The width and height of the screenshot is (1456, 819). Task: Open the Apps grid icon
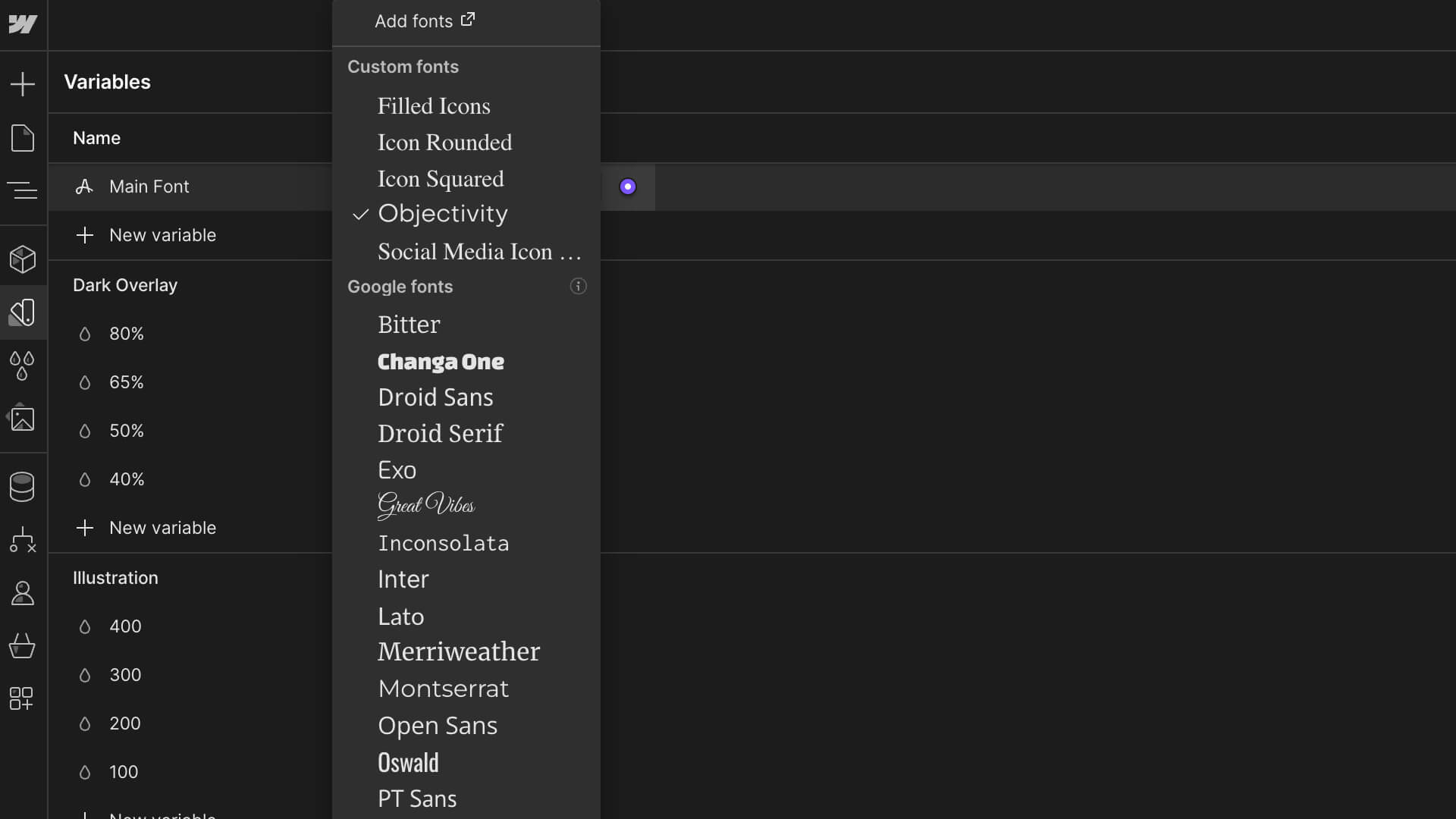coord(23,698)
